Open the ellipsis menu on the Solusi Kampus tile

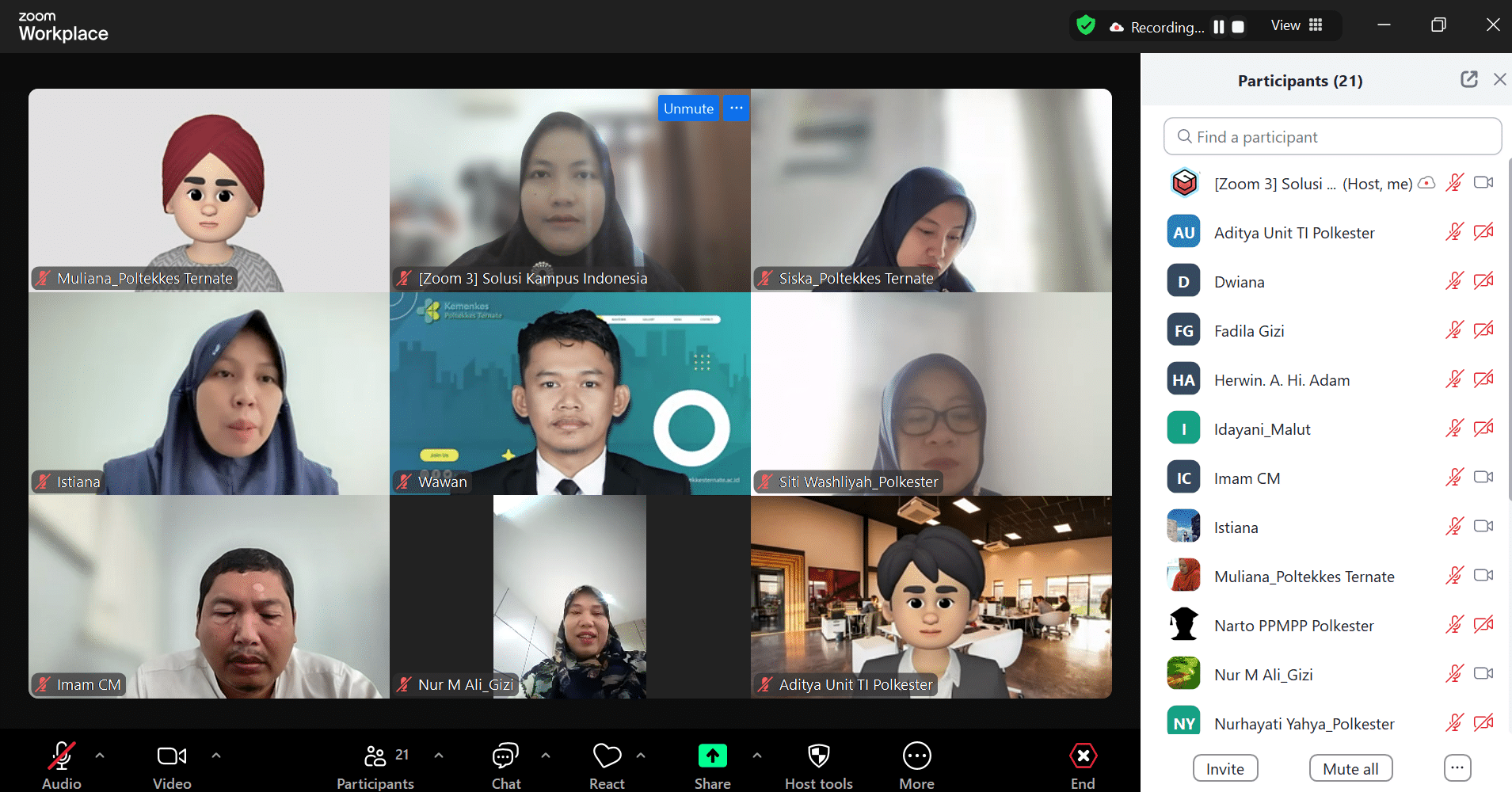point(737,108)
